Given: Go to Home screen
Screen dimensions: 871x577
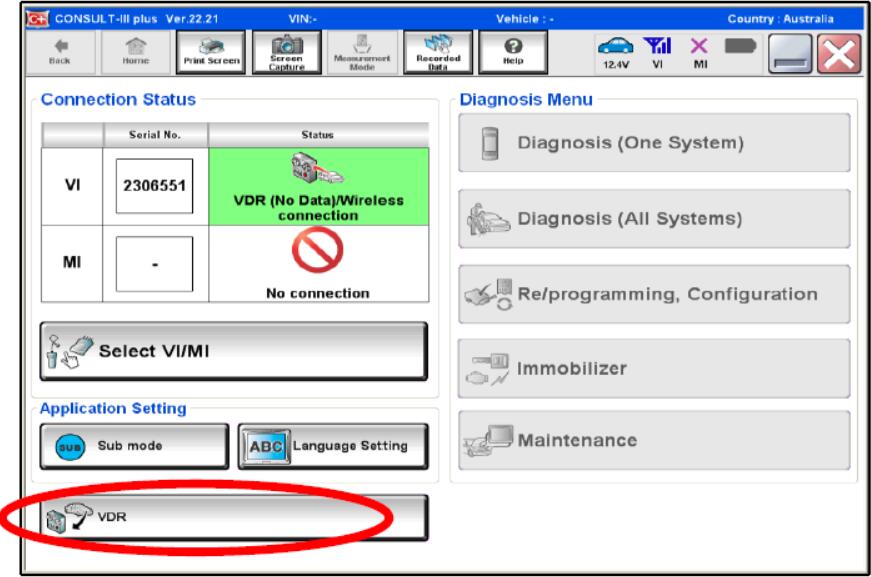Looking at the screenshot, I should pos(136,52).
